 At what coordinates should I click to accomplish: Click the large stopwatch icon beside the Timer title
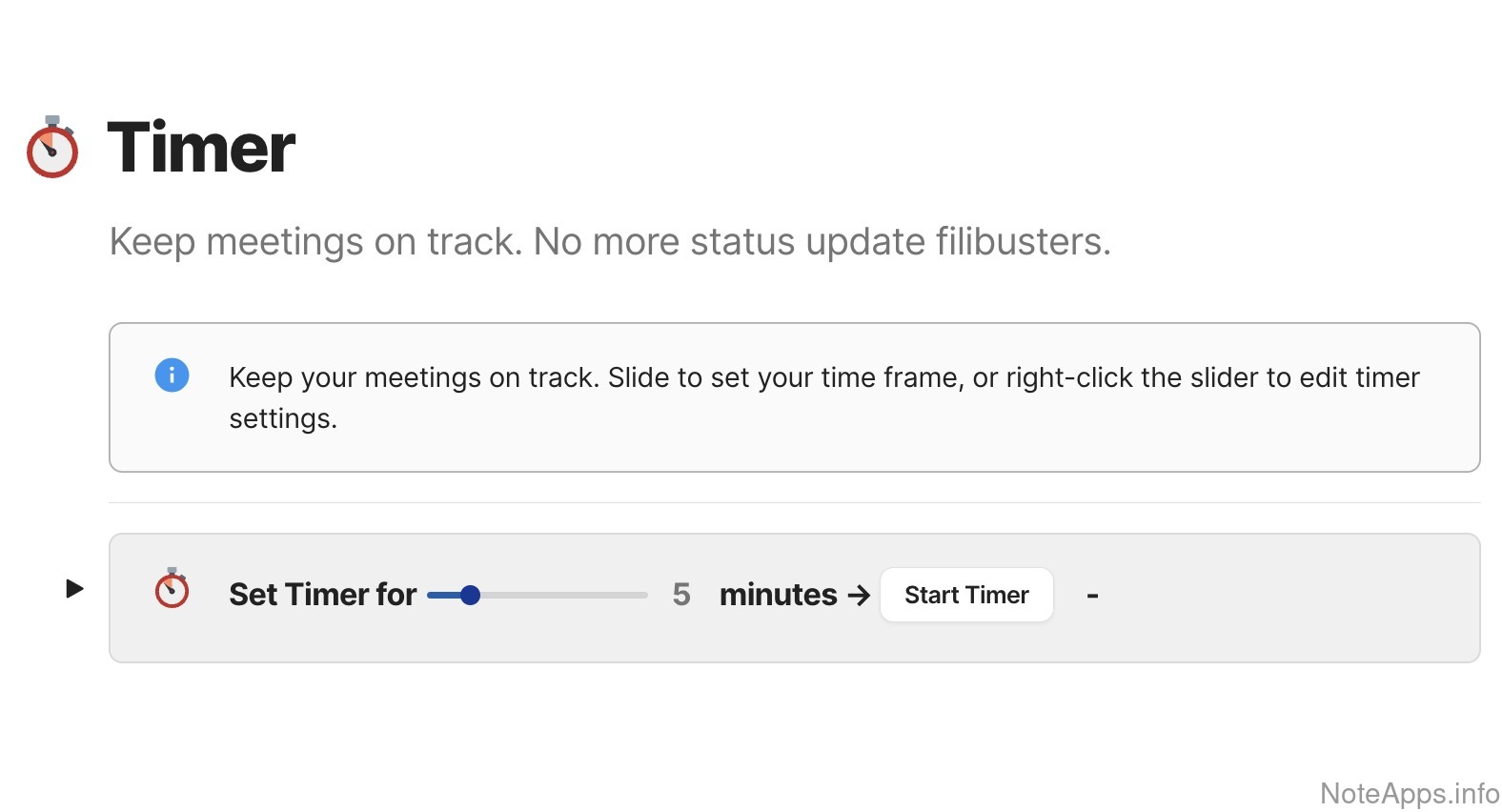point(52,149)
